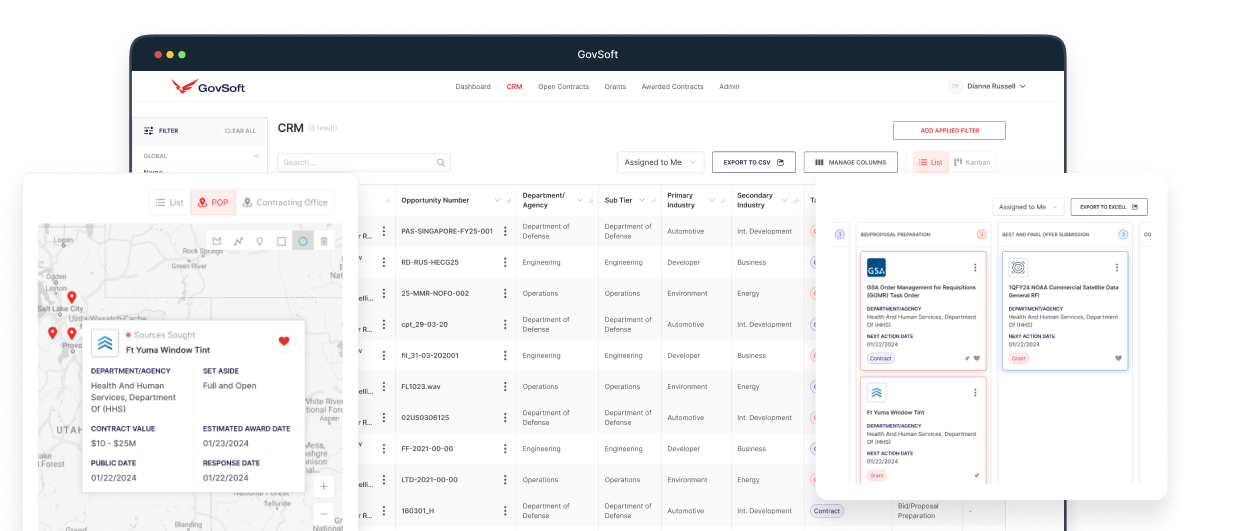Select the rectangle draw tool on map
Viewport: 1235px width, 531px height.
(x=281, y=241)
